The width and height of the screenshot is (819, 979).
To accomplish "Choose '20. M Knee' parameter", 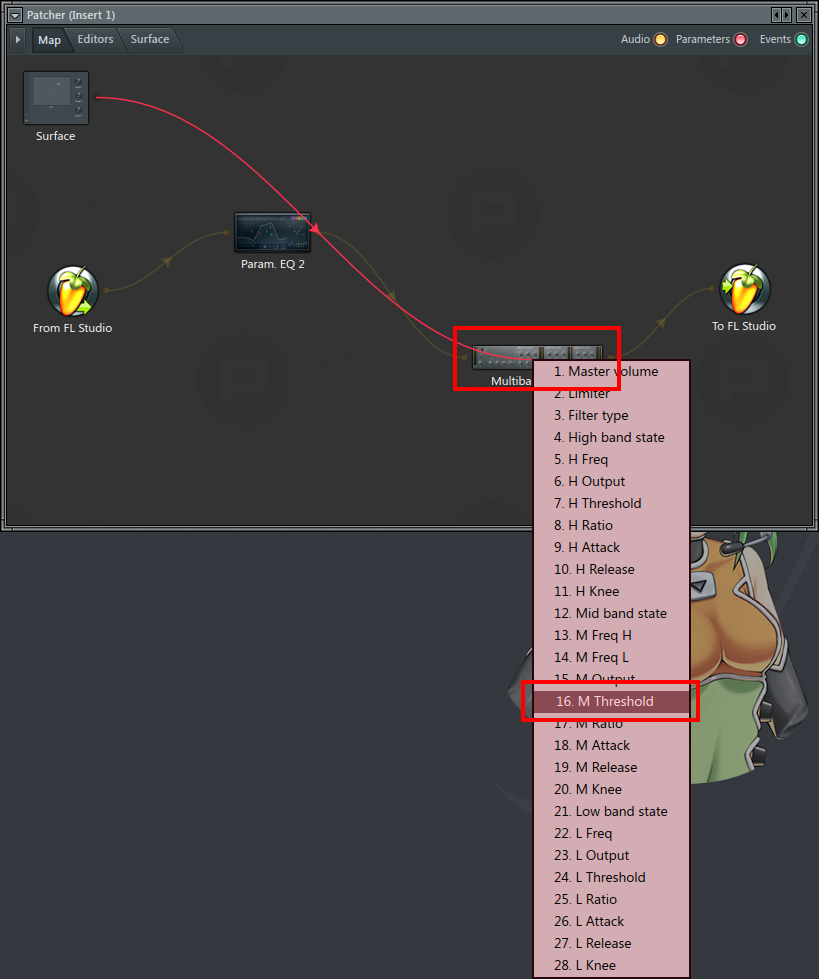I will click(612, 789).
